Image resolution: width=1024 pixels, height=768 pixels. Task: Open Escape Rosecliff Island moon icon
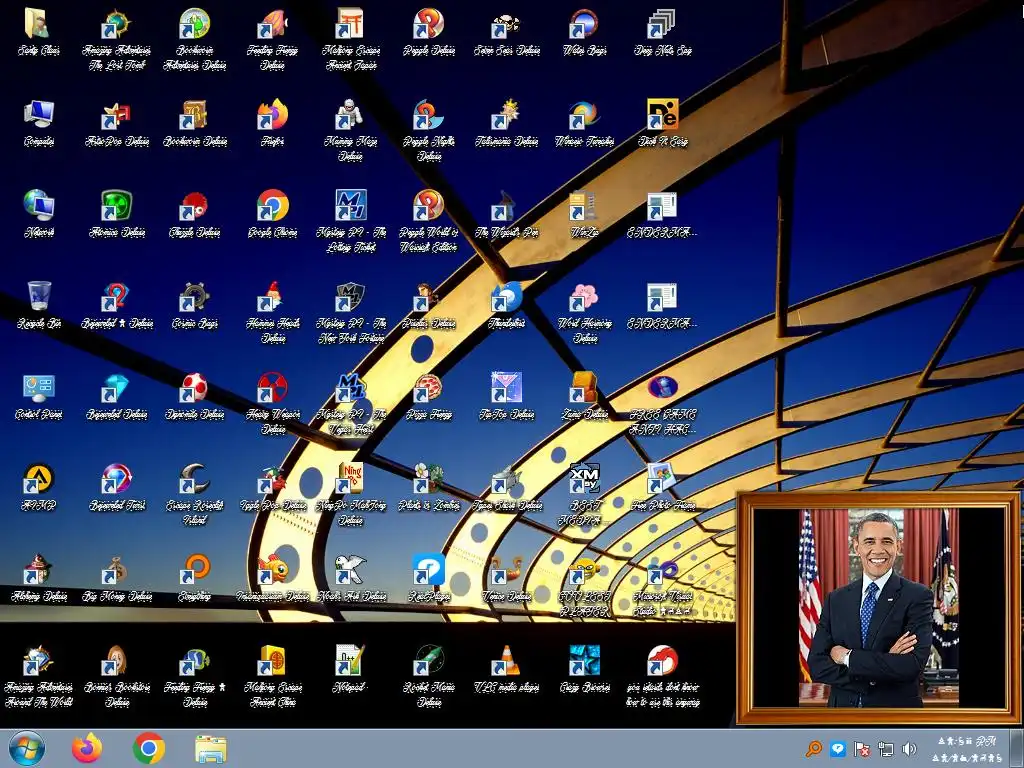point(195,494)
